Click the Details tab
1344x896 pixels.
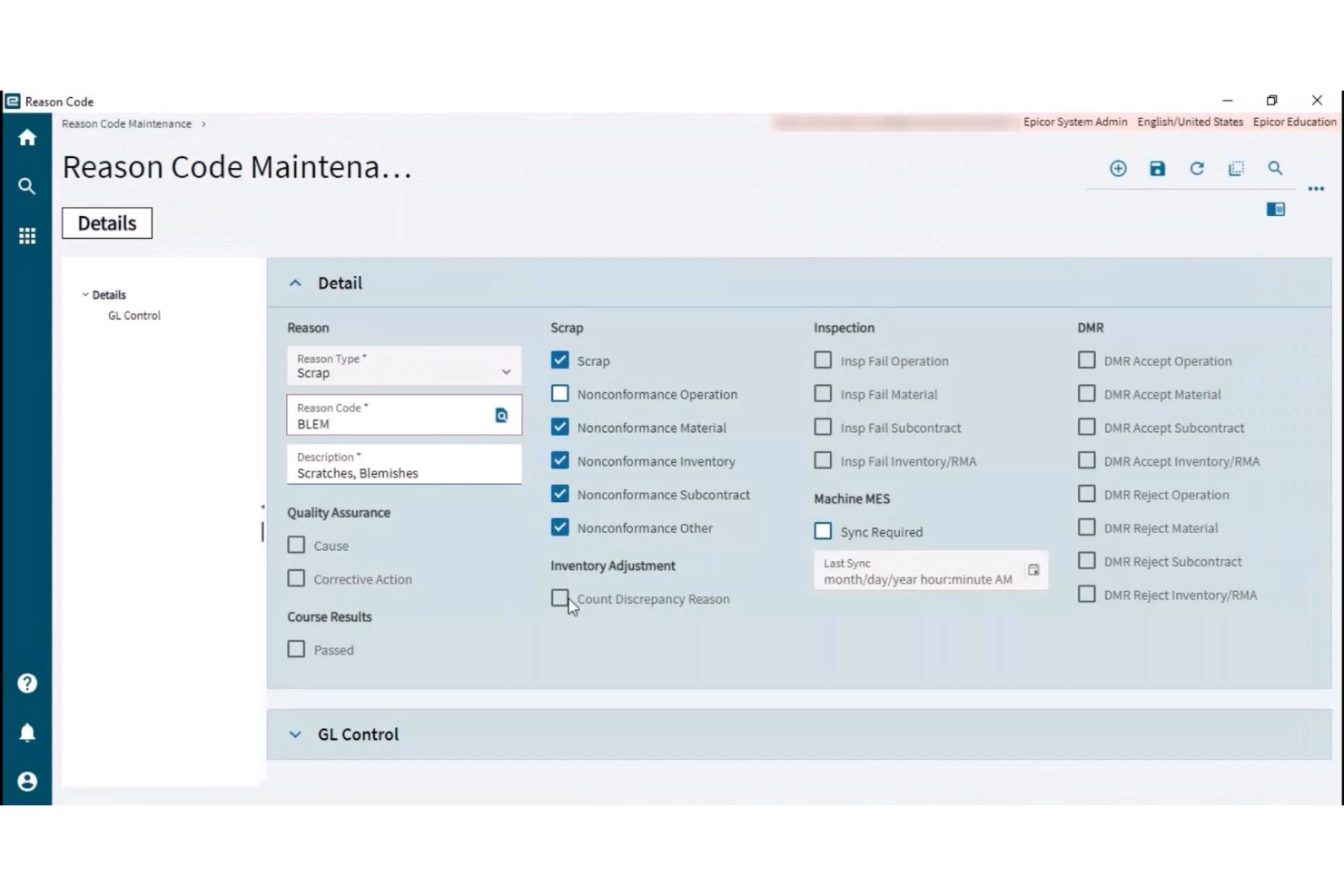(106, 222)
